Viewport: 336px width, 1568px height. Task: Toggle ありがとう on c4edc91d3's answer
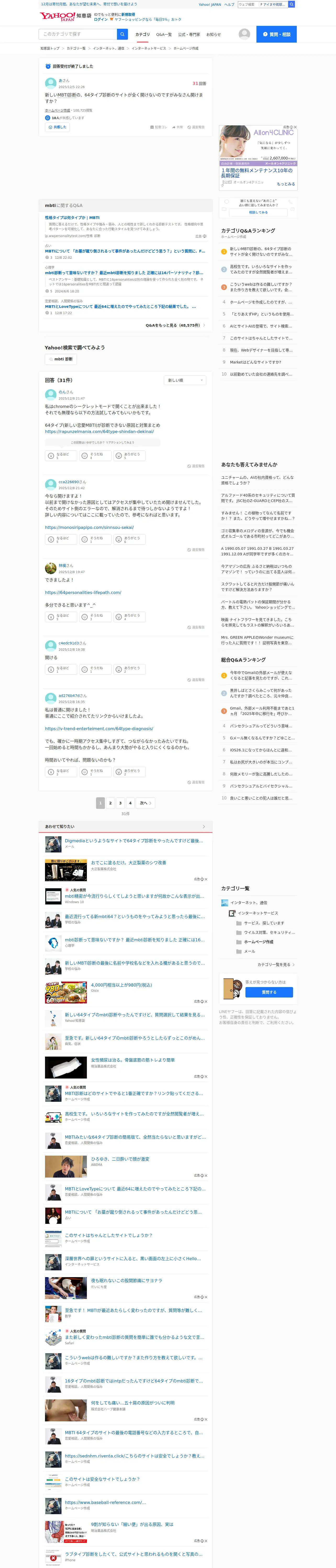[x=129, y=669]
